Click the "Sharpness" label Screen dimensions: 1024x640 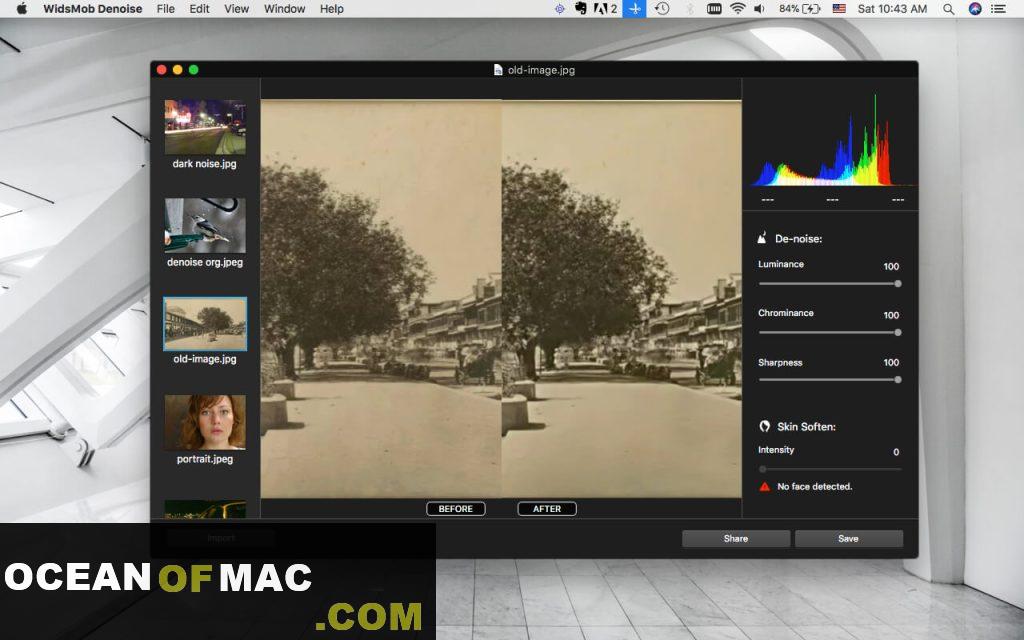click(x=780, y=362)
